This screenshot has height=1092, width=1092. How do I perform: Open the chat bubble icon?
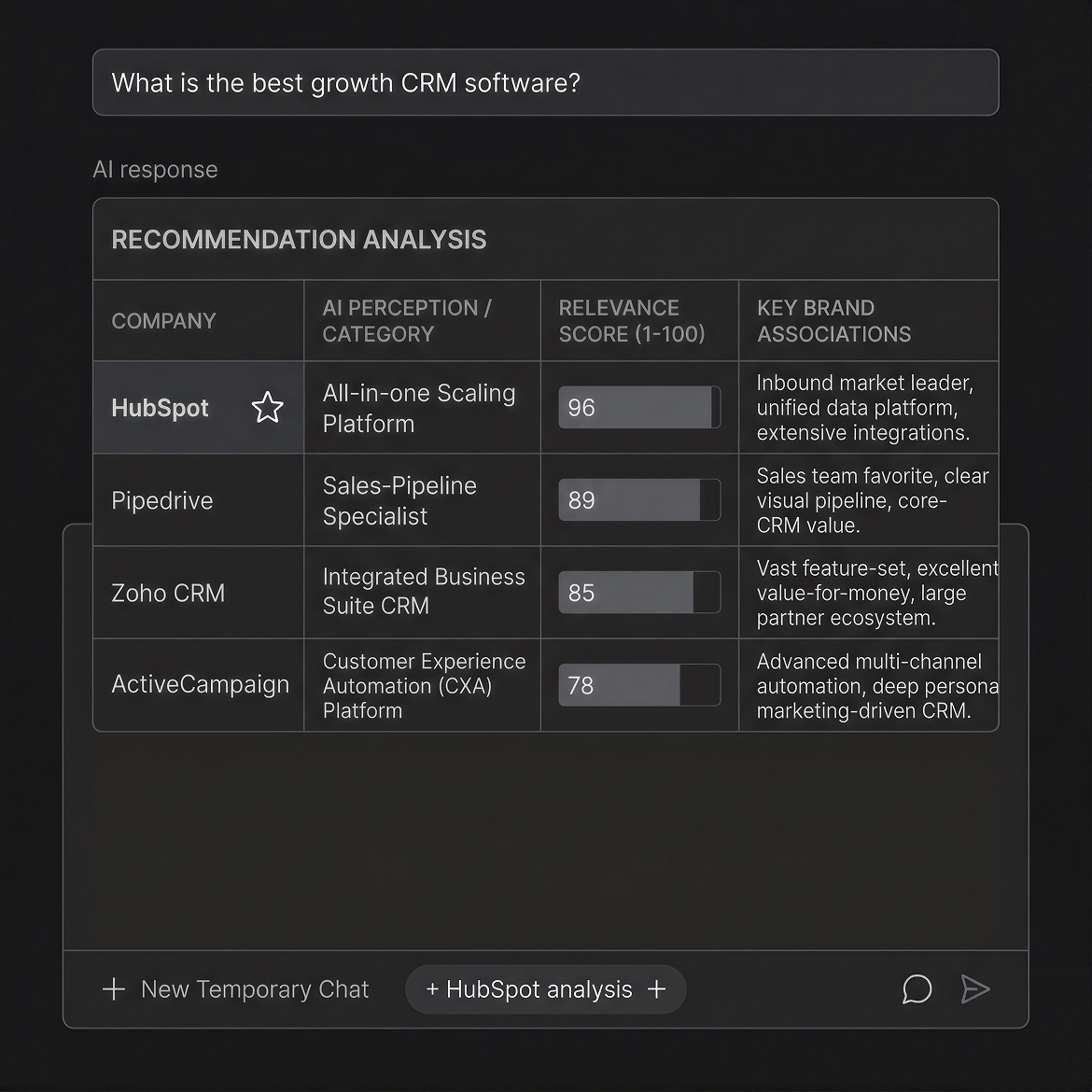coord(917,989)
